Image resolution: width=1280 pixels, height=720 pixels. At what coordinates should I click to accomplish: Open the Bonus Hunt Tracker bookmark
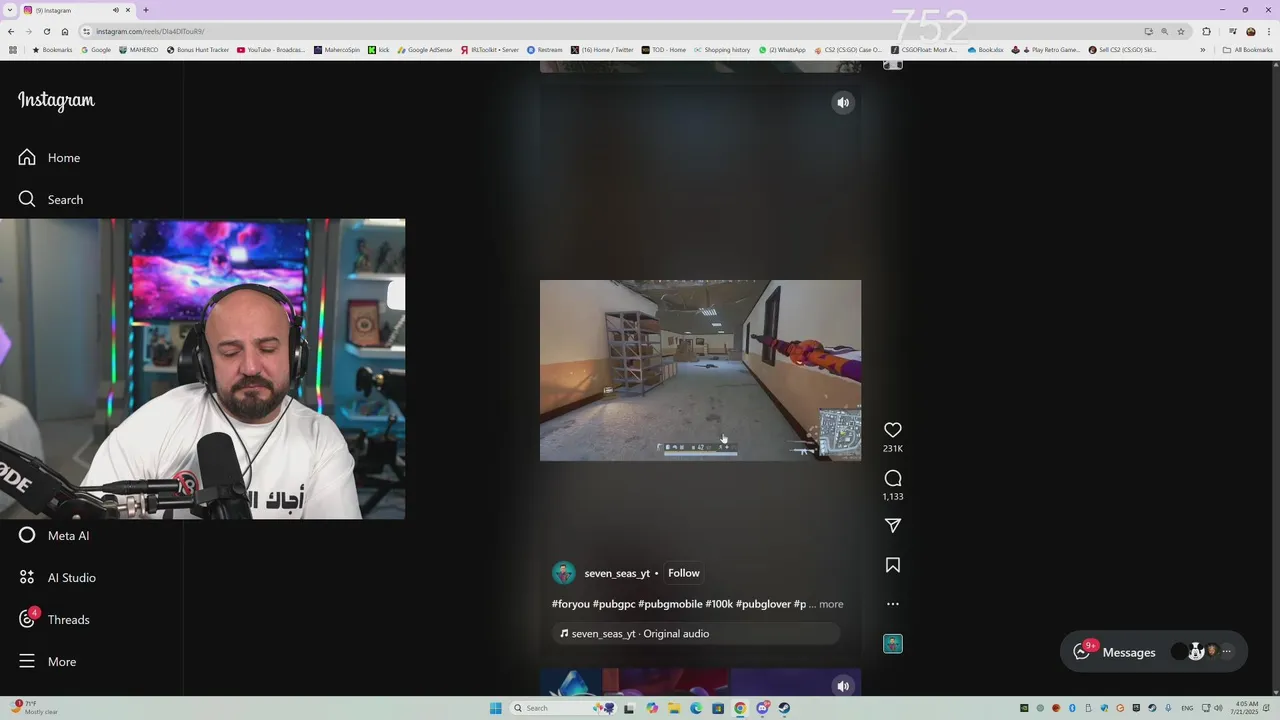(x=197, y=49)
